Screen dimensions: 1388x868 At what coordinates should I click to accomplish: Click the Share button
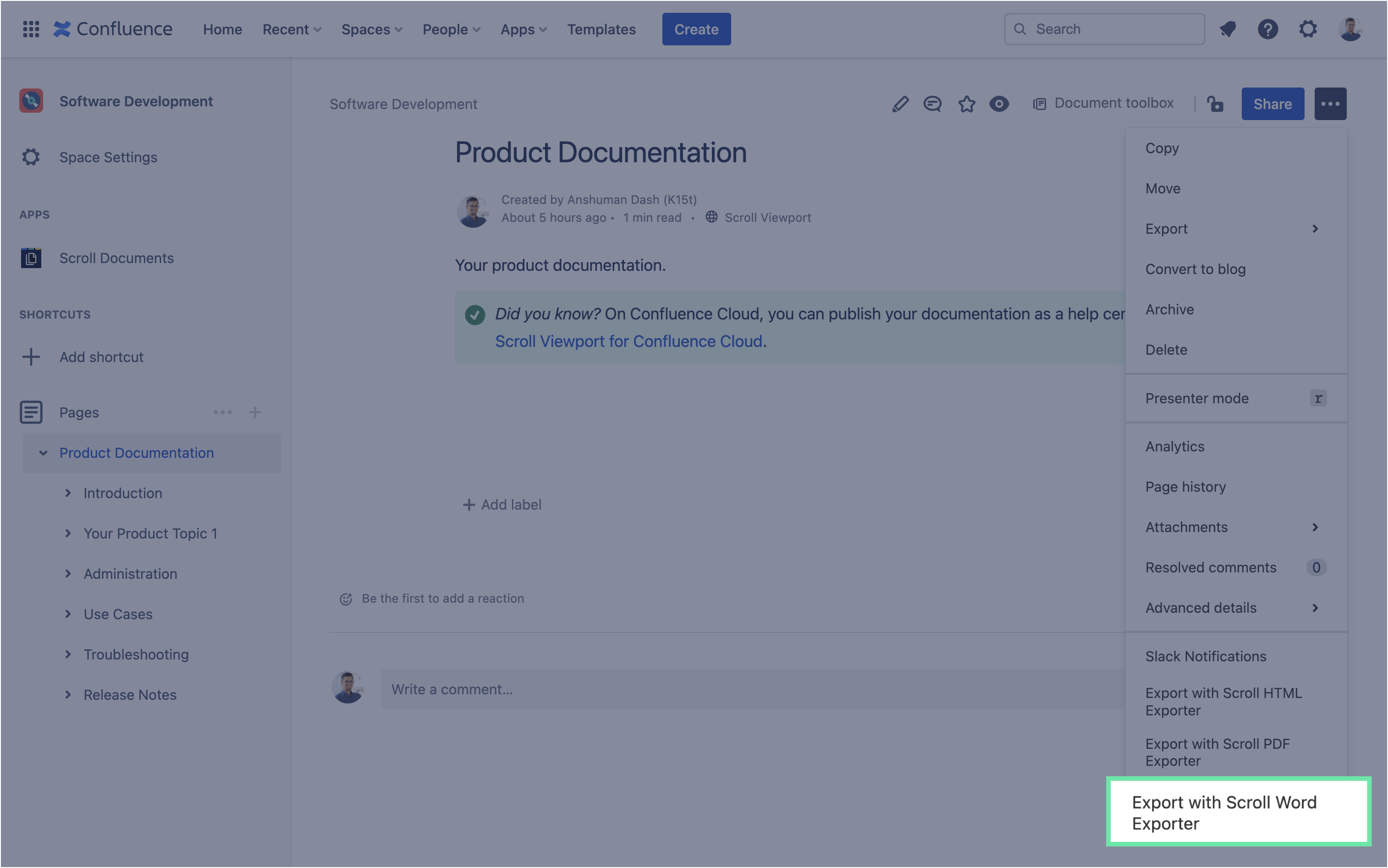(1272, 104)
